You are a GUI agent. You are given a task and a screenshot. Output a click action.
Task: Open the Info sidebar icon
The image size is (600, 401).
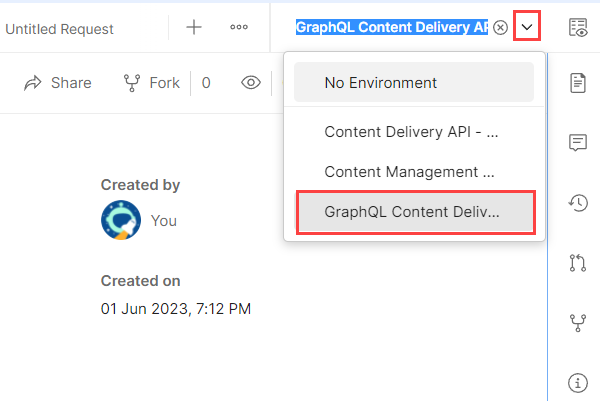pos(578,383)
